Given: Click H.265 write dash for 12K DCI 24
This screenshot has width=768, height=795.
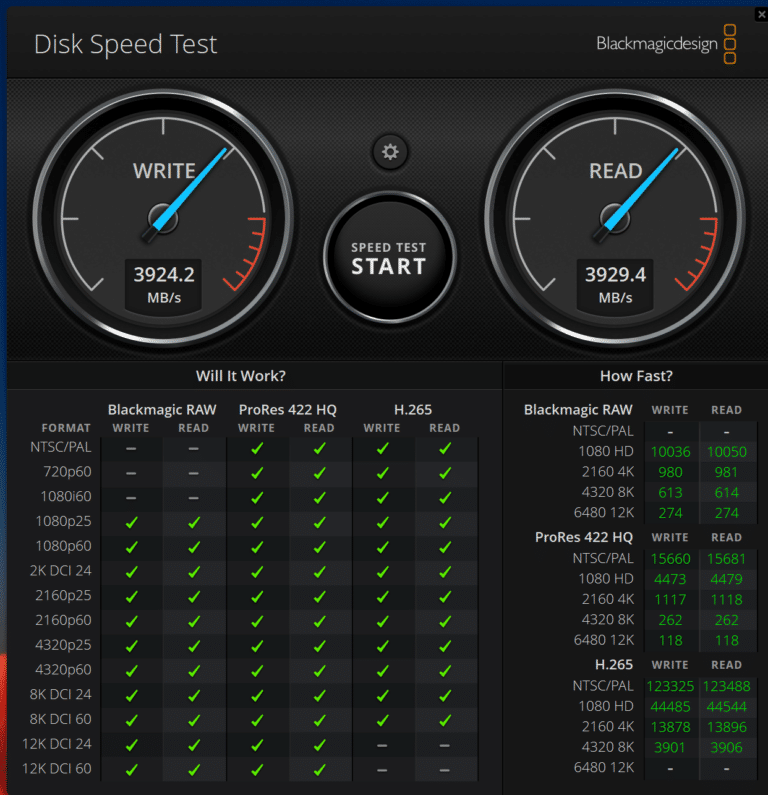Looking at the screenshot, I should (382, 745).
